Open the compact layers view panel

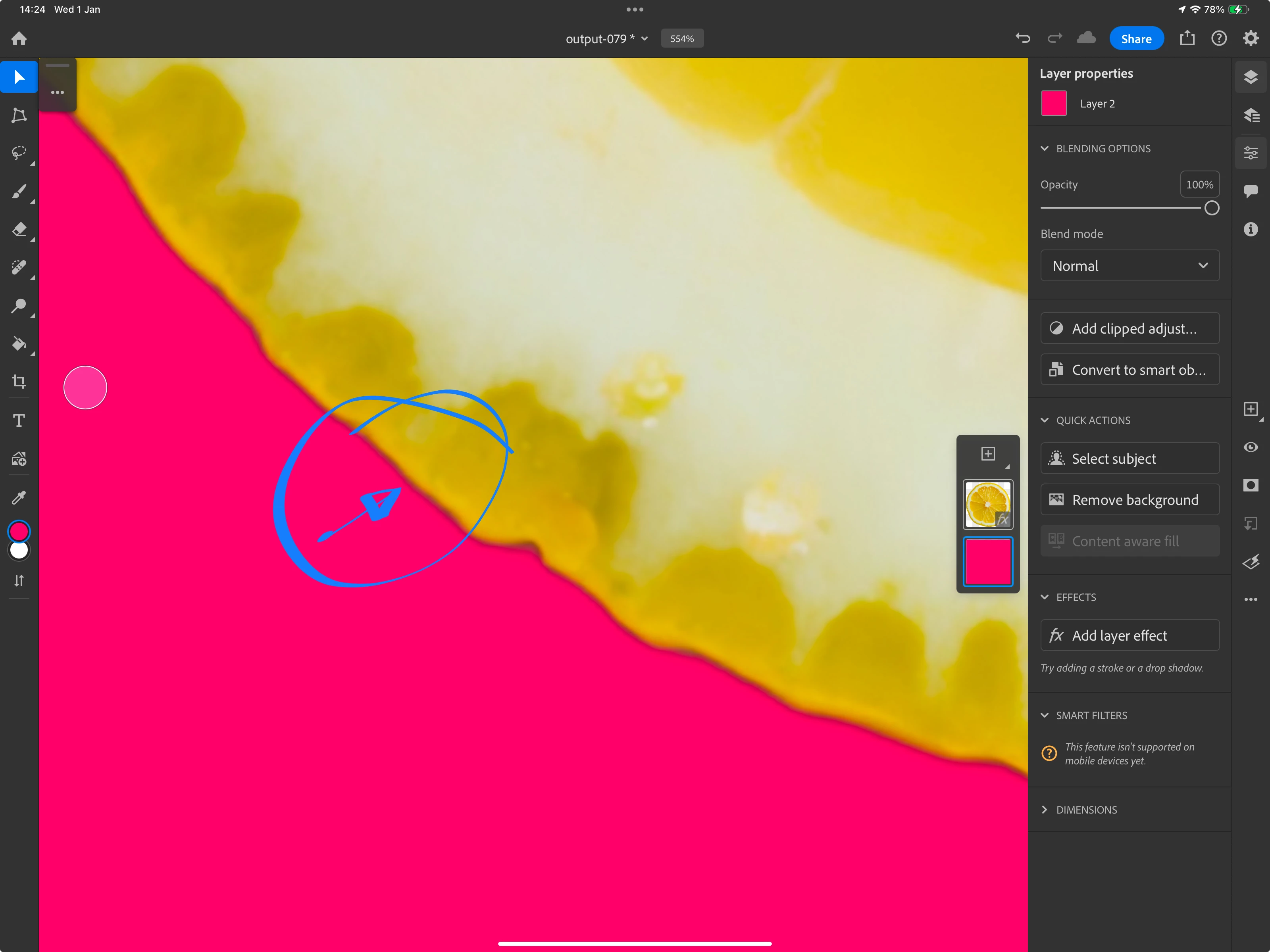(x=1251, y=77)
